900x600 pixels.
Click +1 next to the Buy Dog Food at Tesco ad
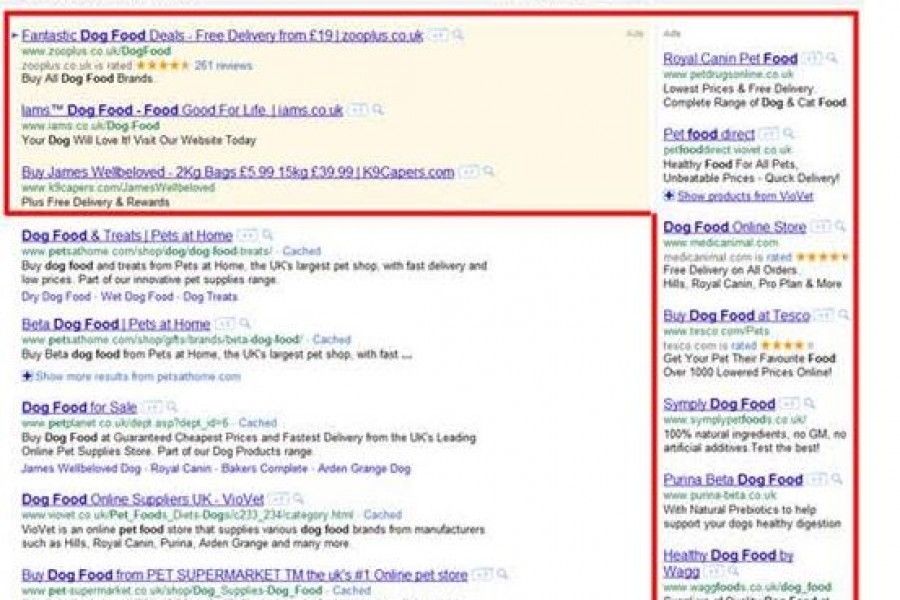click(825, 315)
